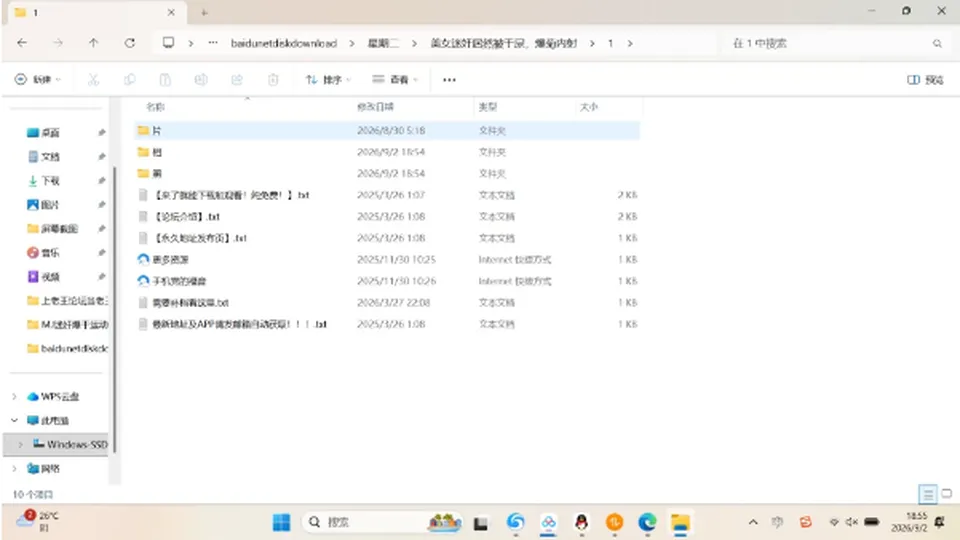Open the weather widget showing 26°C
Viewport: 960px width, 540px height.
click(x=37, y=521)
